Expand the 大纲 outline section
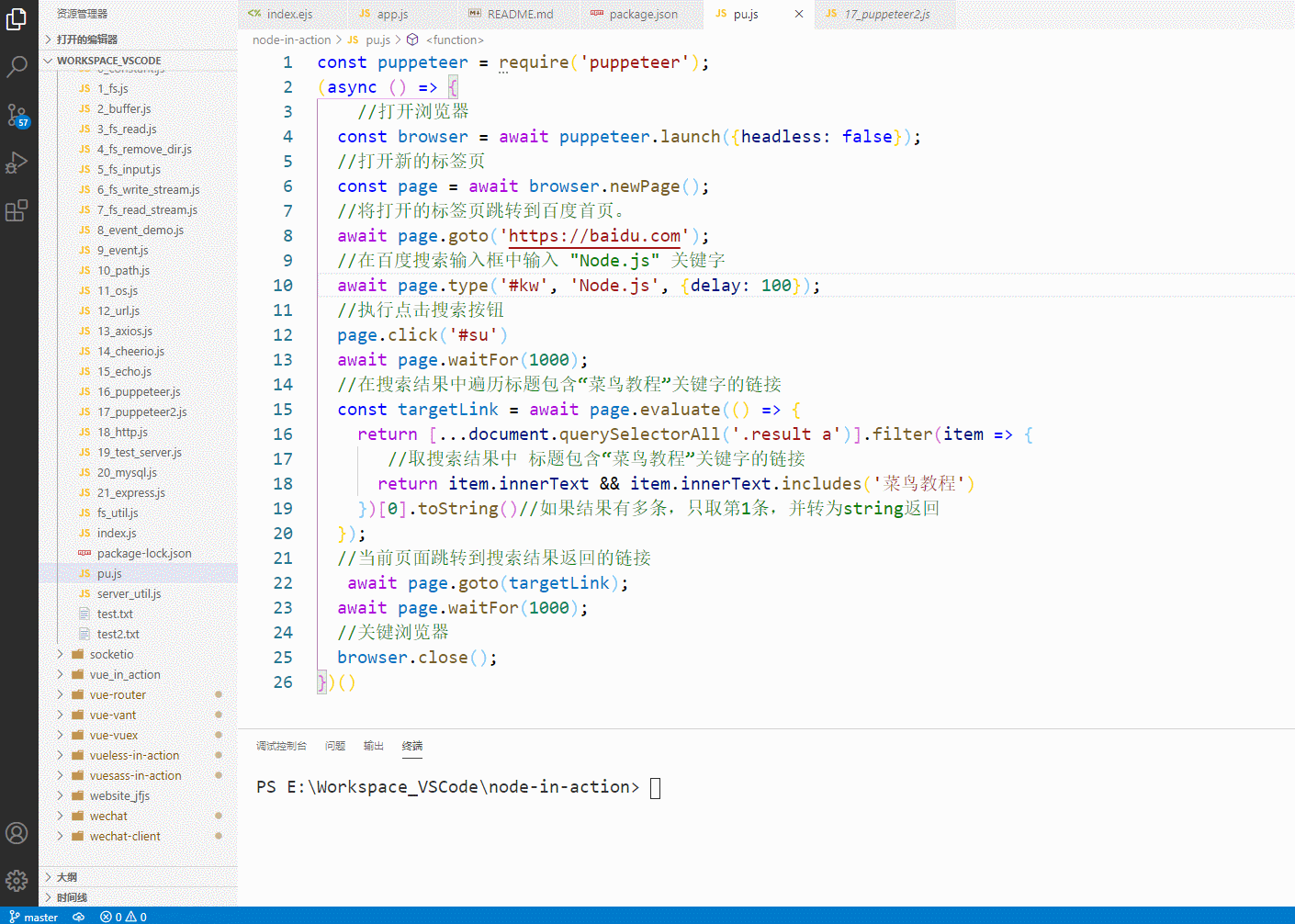 tap(138, 877)
